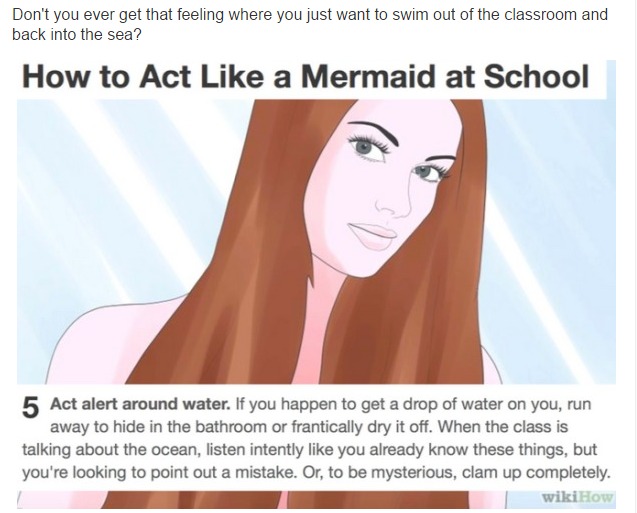
Task: Click the woman's right eyebrow
Action: click(x=373, y=130)
